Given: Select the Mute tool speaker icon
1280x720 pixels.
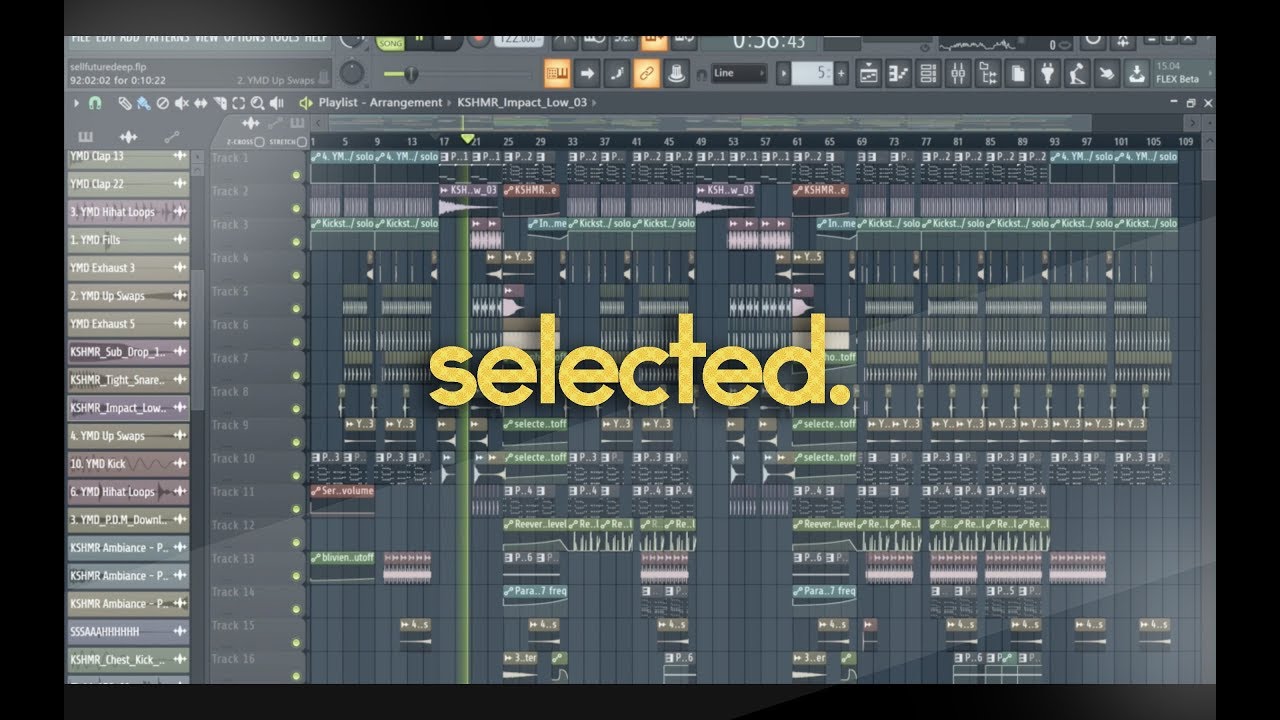Looking at the screenshot, I should point(181,102).
